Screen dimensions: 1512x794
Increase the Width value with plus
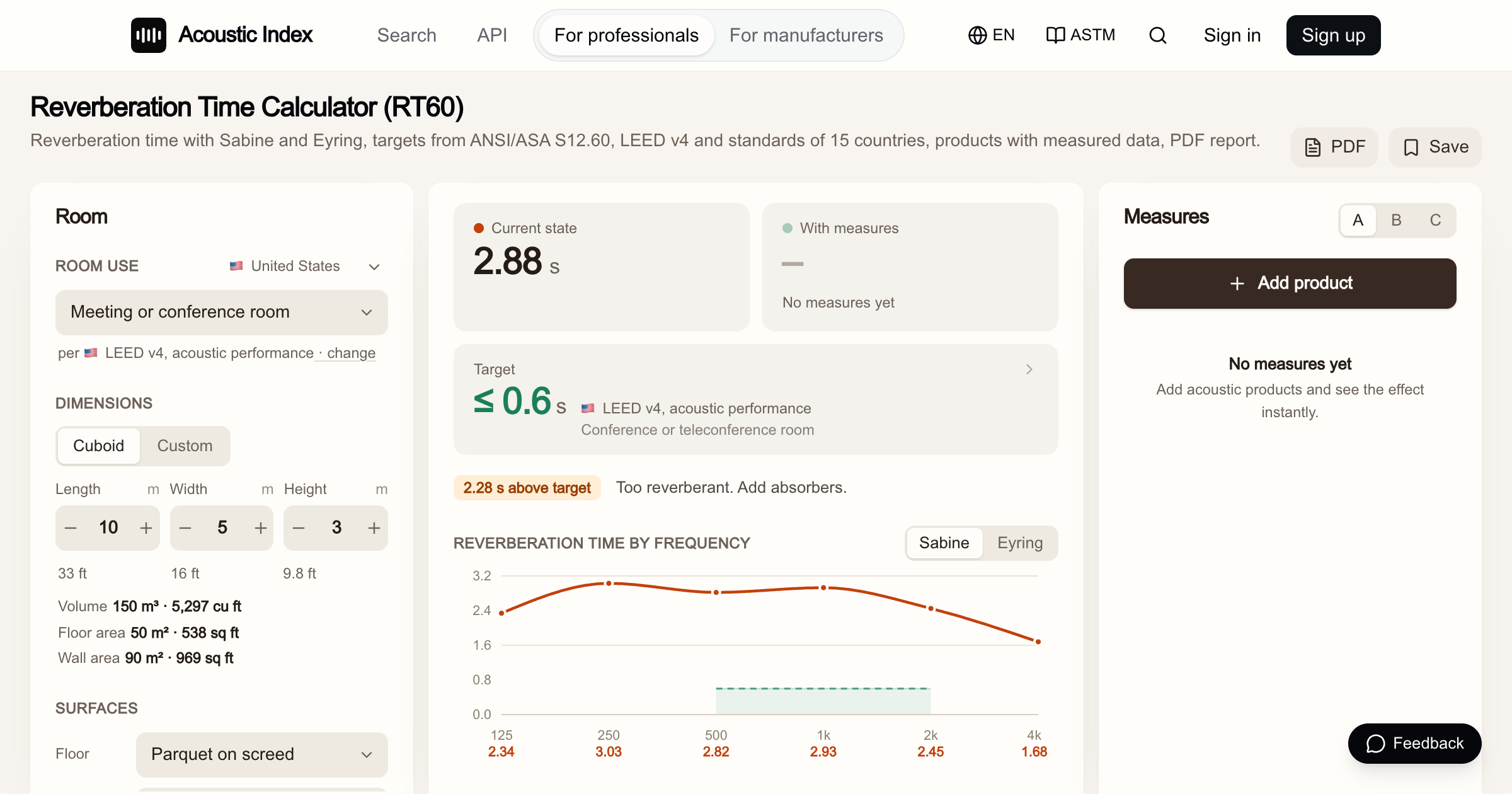(x=260, y=528)
